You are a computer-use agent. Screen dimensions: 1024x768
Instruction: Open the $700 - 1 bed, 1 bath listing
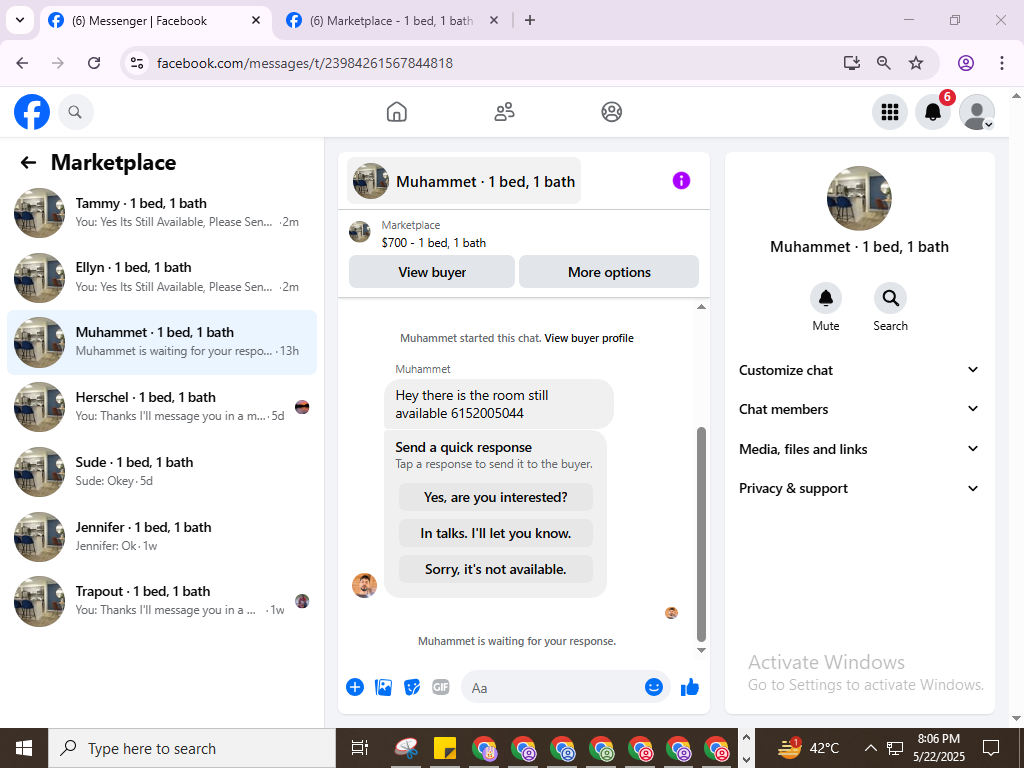tap(434, 243)
